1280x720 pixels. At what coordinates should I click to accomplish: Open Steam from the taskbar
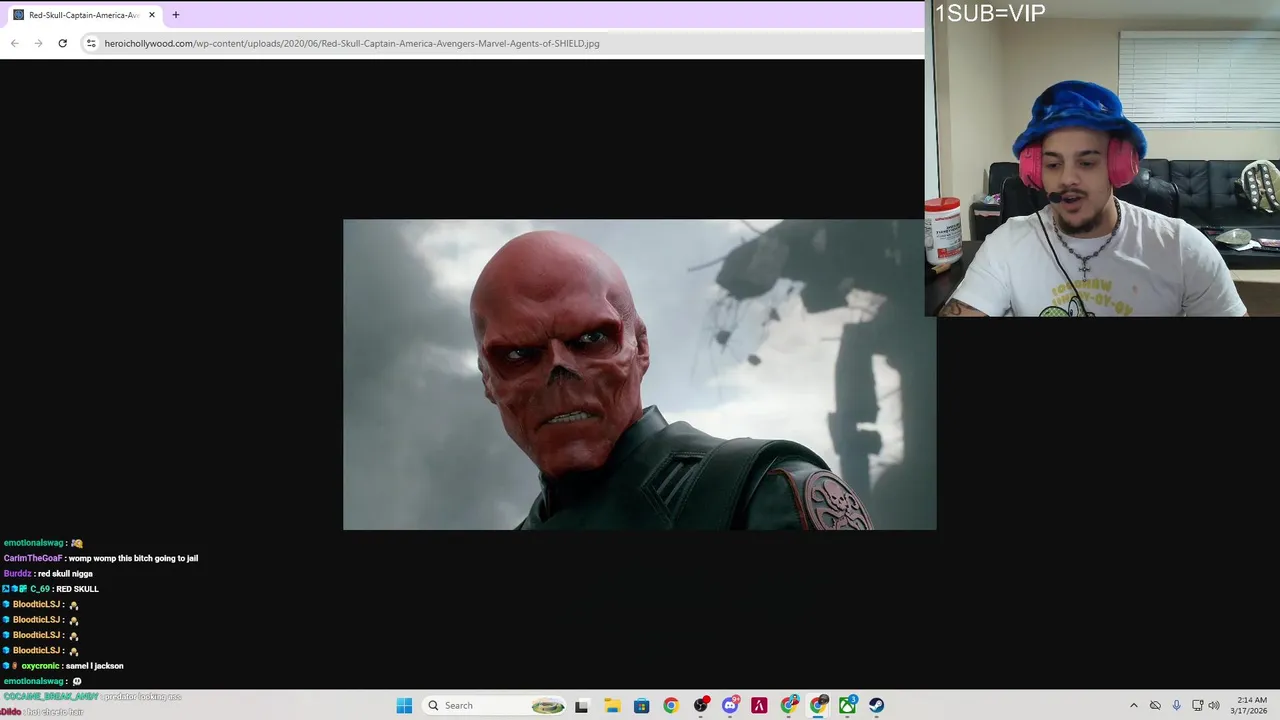[877, 705]
